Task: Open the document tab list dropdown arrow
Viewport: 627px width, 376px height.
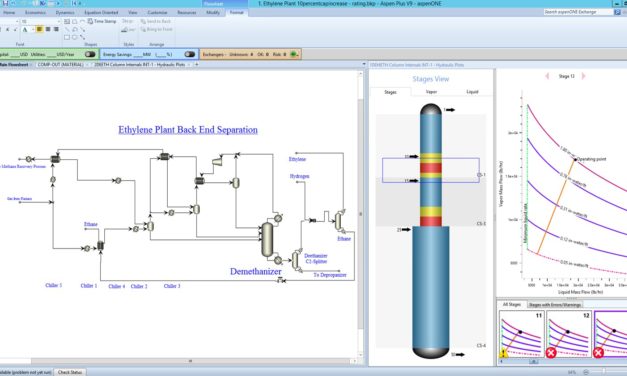Action: pyautogui.click(x=363, y=64)
